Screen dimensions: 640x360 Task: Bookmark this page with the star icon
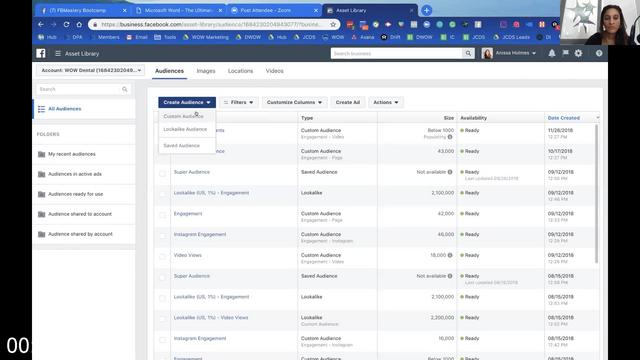333,24
